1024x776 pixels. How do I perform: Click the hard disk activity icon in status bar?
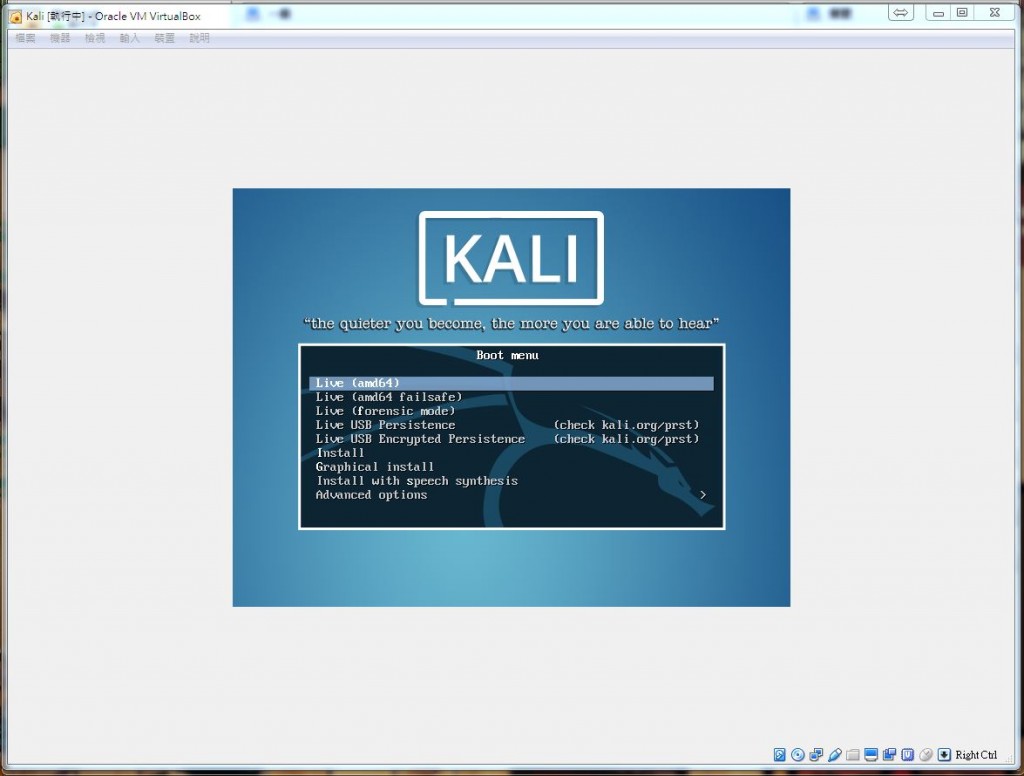[x=780, y=755]
